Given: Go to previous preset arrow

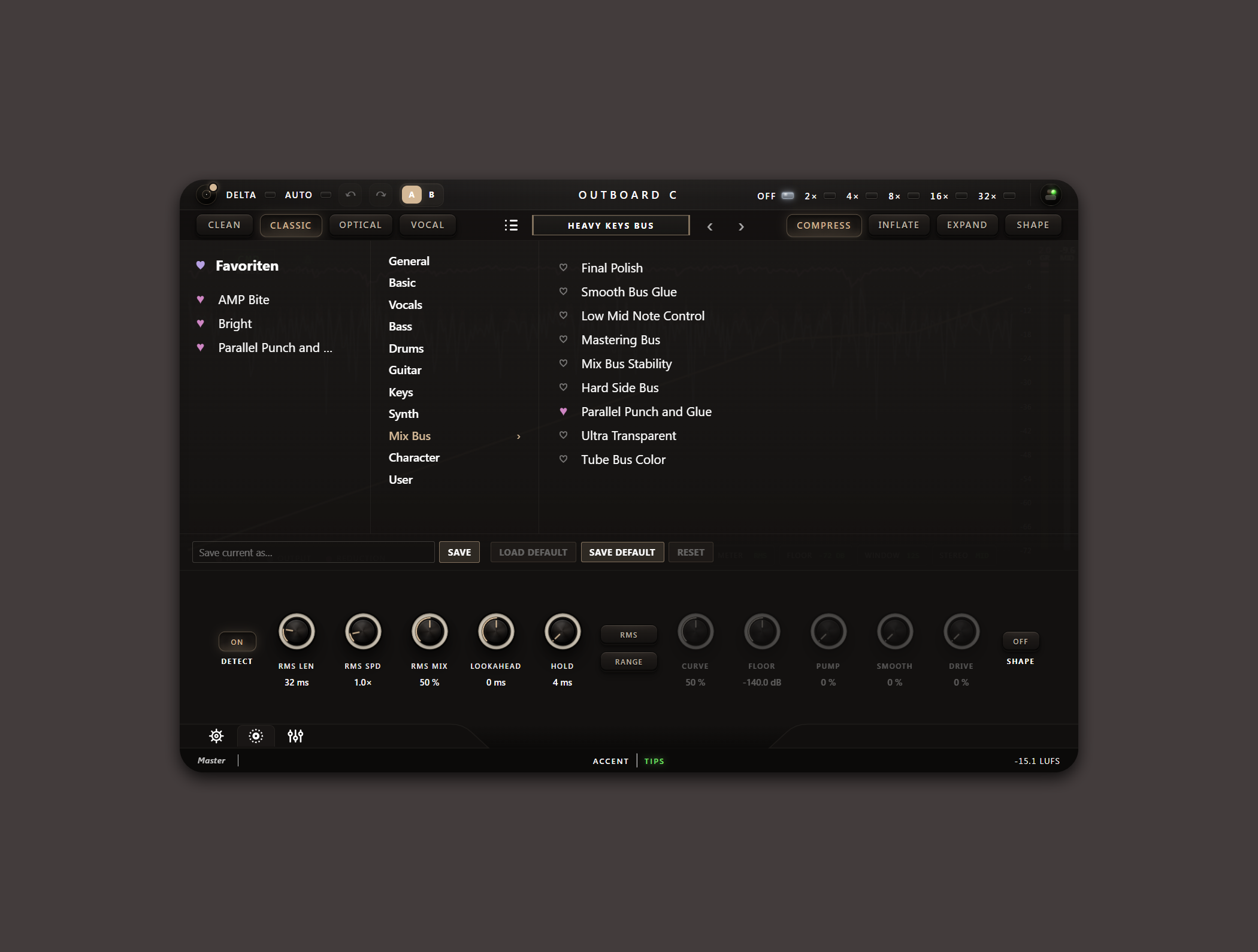Looking at the screenshot, I should tap(710, 226).
